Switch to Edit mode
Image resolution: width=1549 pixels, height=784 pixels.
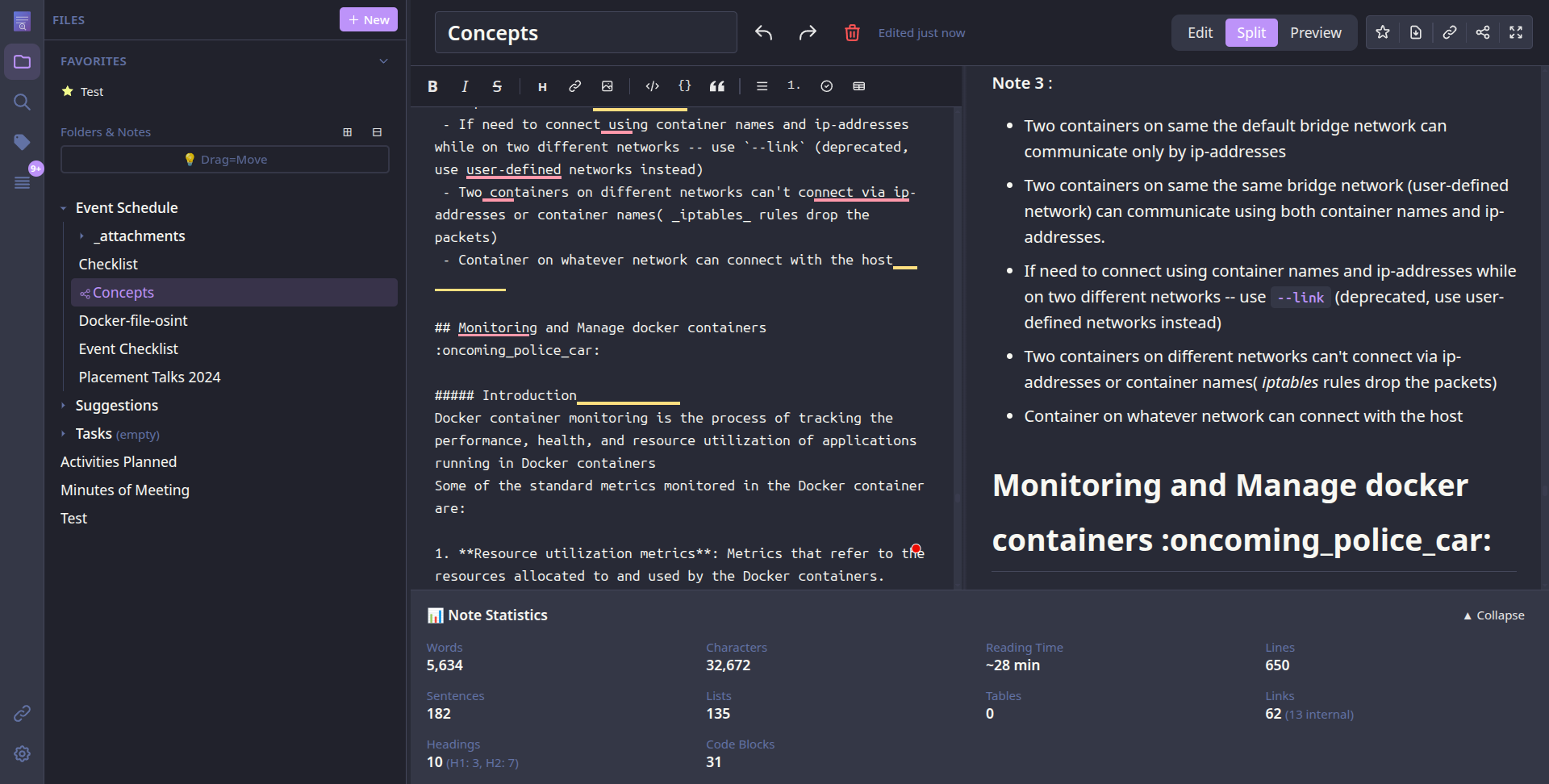pyautogui.click(x=1200, y=32)
